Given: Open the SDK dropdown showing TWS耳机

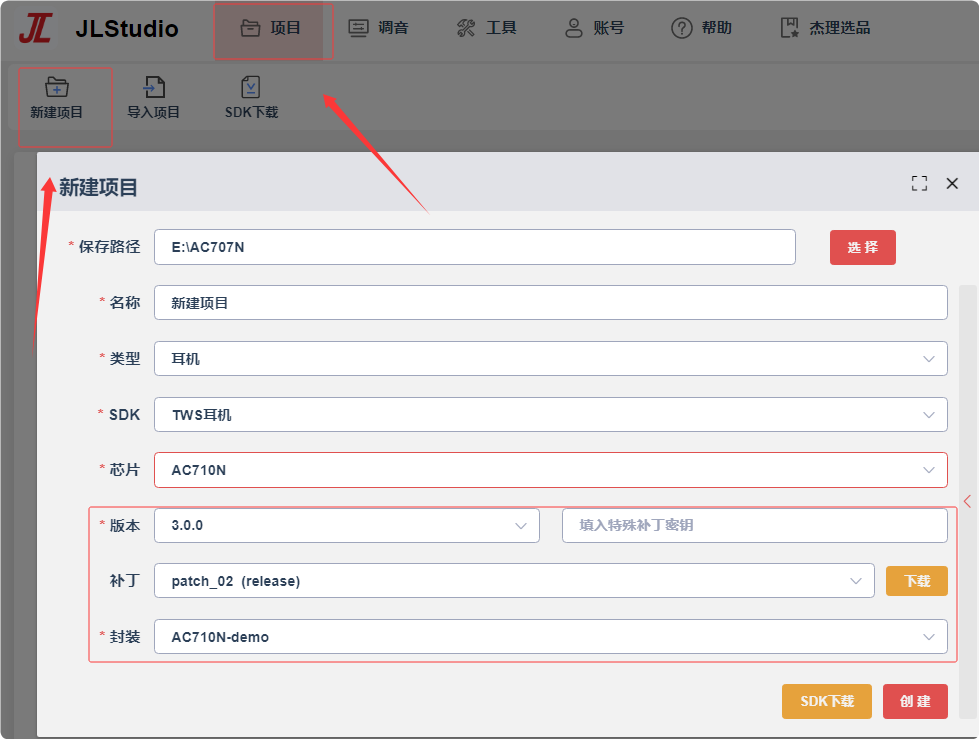Looking at the screenshot, I should pos(551,414).
